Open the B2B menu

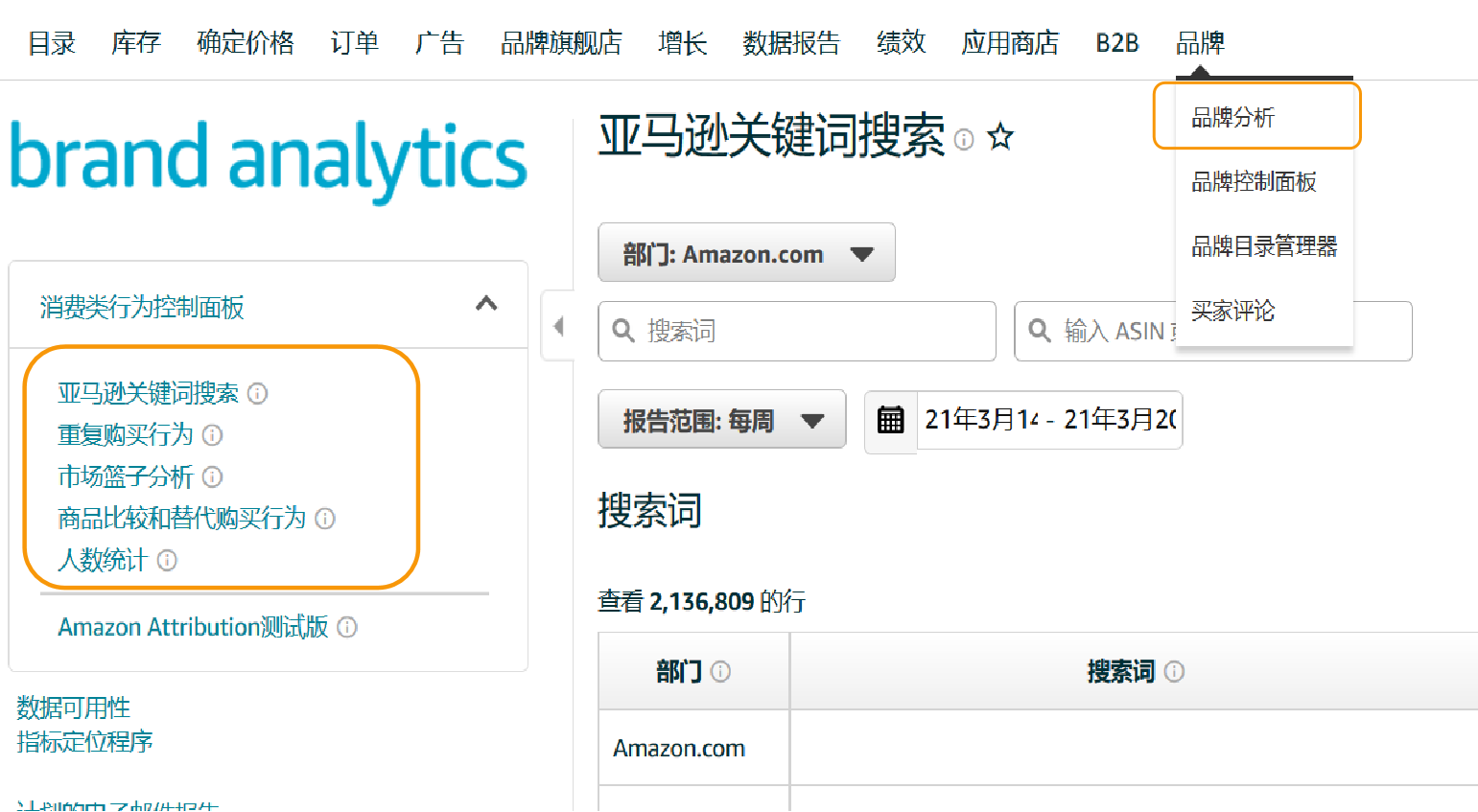(x=1117, y=43)
